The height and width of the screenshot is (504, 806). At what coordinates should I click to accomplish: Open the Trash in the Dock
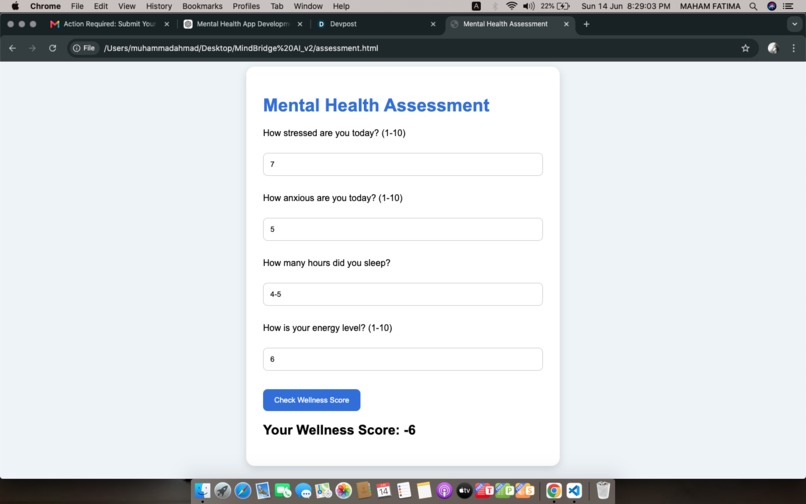click(603, 490)
